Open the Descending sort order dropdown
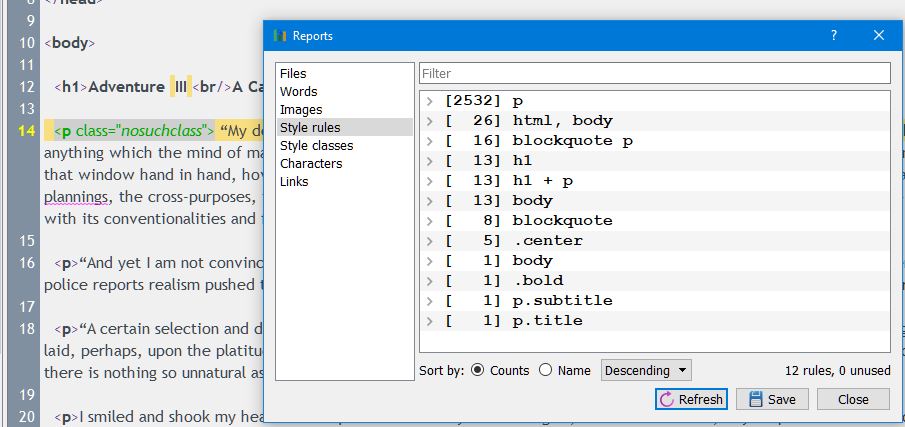 (646, 370)
